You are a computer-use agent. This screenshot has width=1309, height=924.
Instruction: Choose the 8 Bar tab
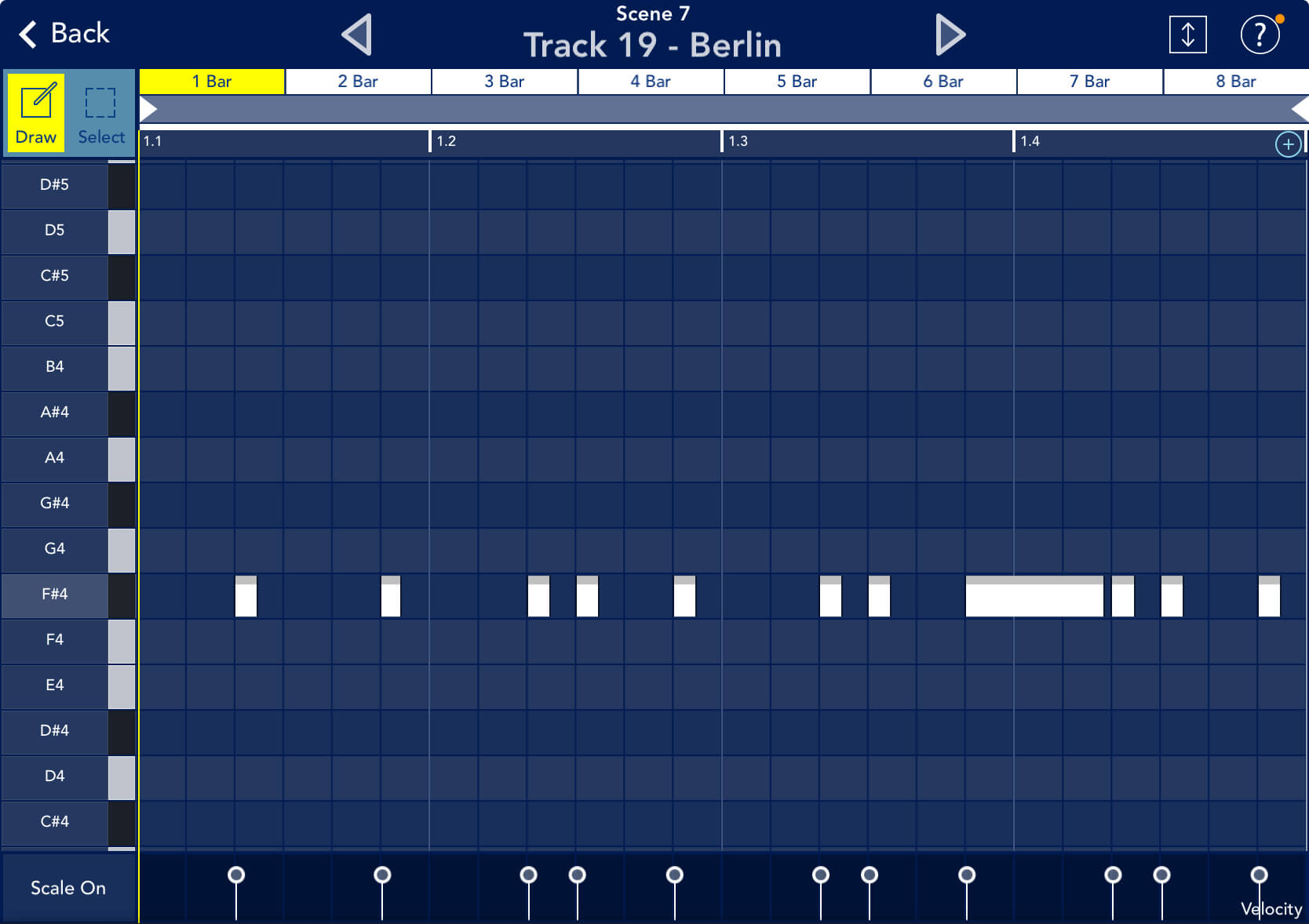(x=1235, y=82)
